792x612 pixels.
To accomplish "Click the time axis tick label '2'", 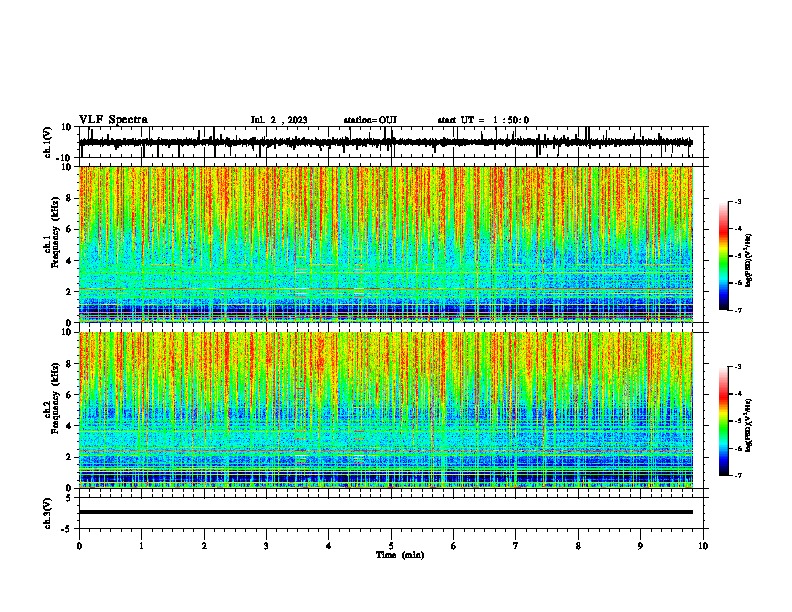I will 204,546.
